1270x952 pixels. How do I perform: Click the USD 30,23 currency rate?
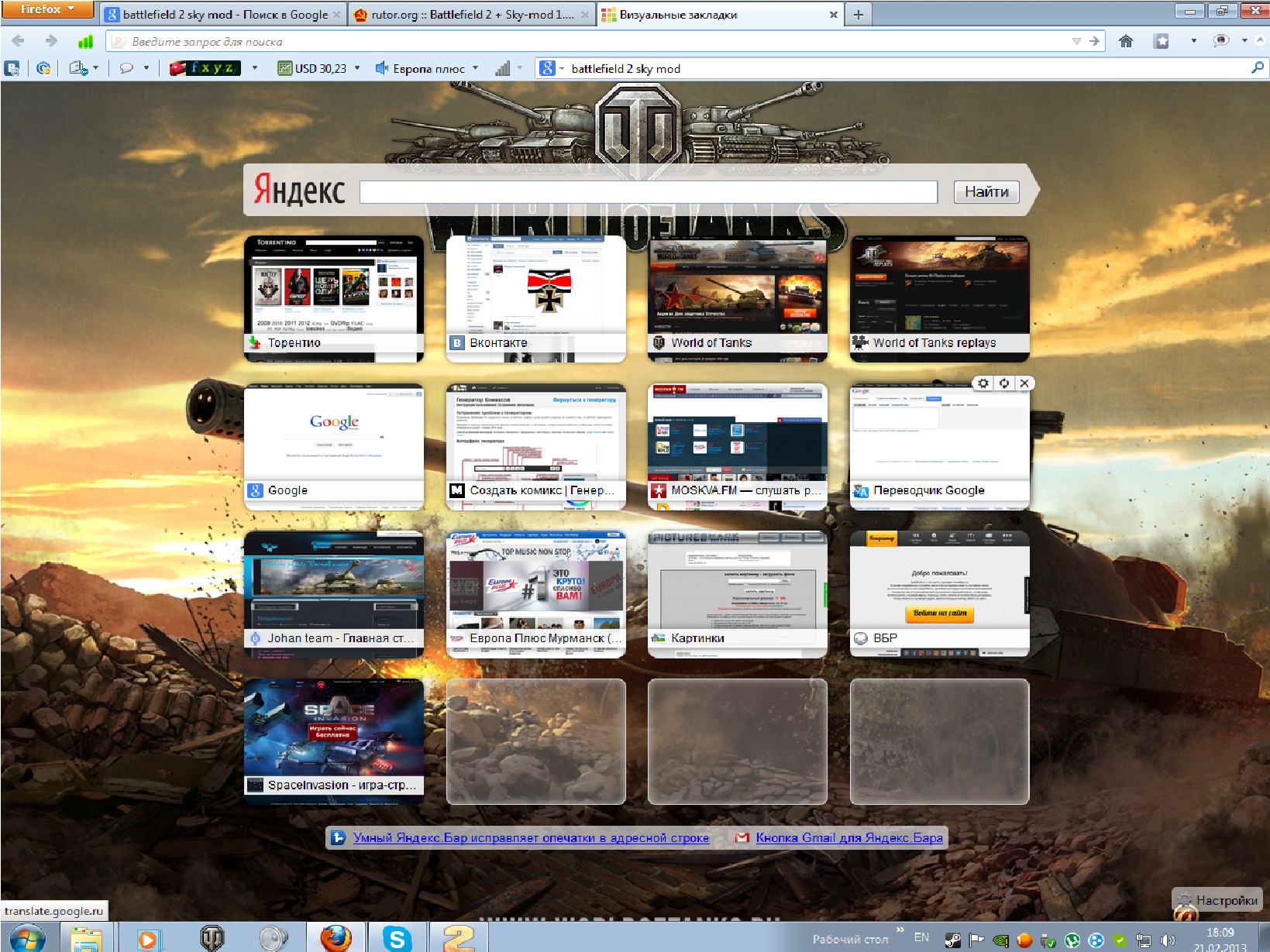coord(311,68)
